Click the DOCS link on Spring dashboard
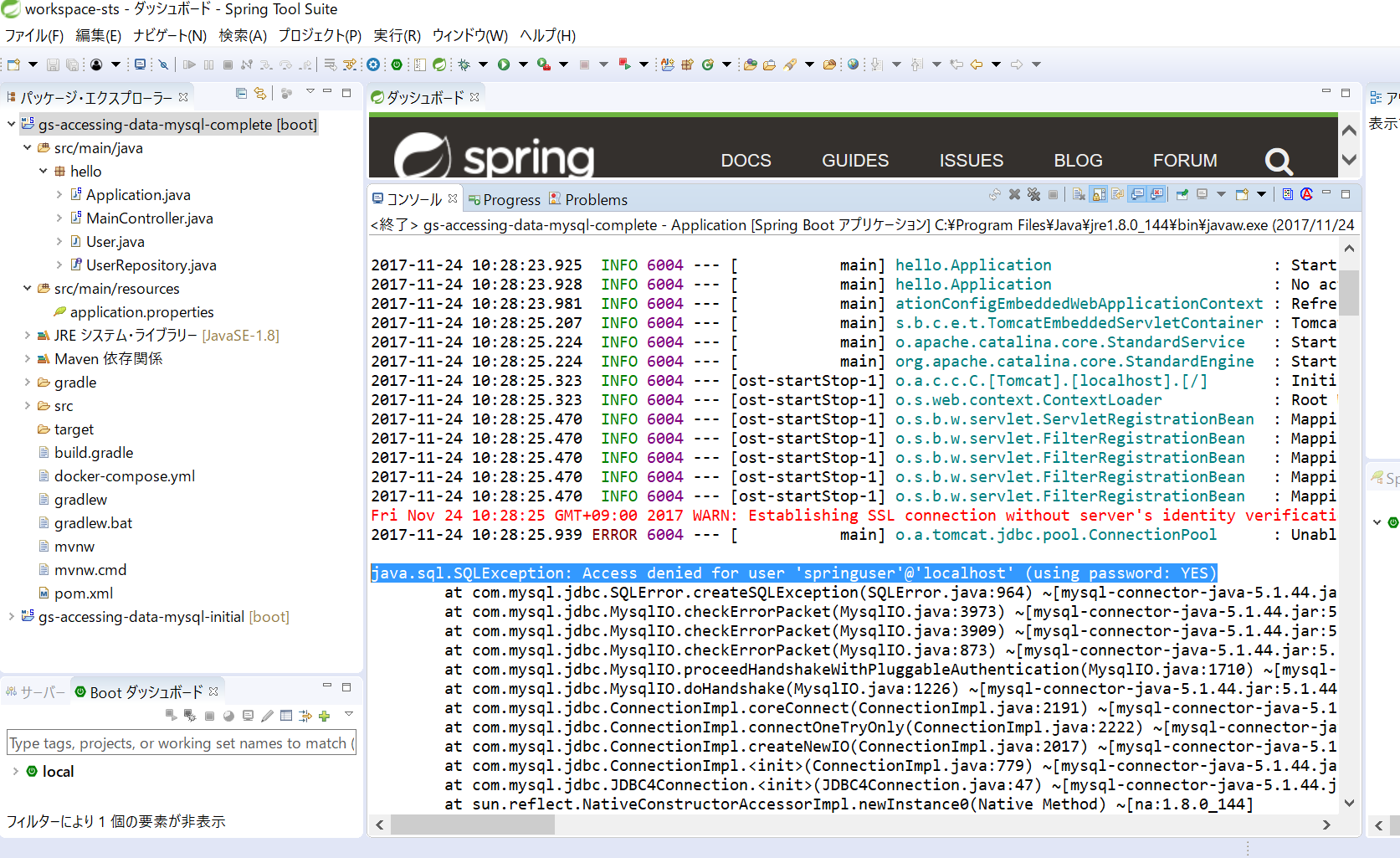This screenshot has width=1400, height=858. pyautogui.click(x=746, y=160)
